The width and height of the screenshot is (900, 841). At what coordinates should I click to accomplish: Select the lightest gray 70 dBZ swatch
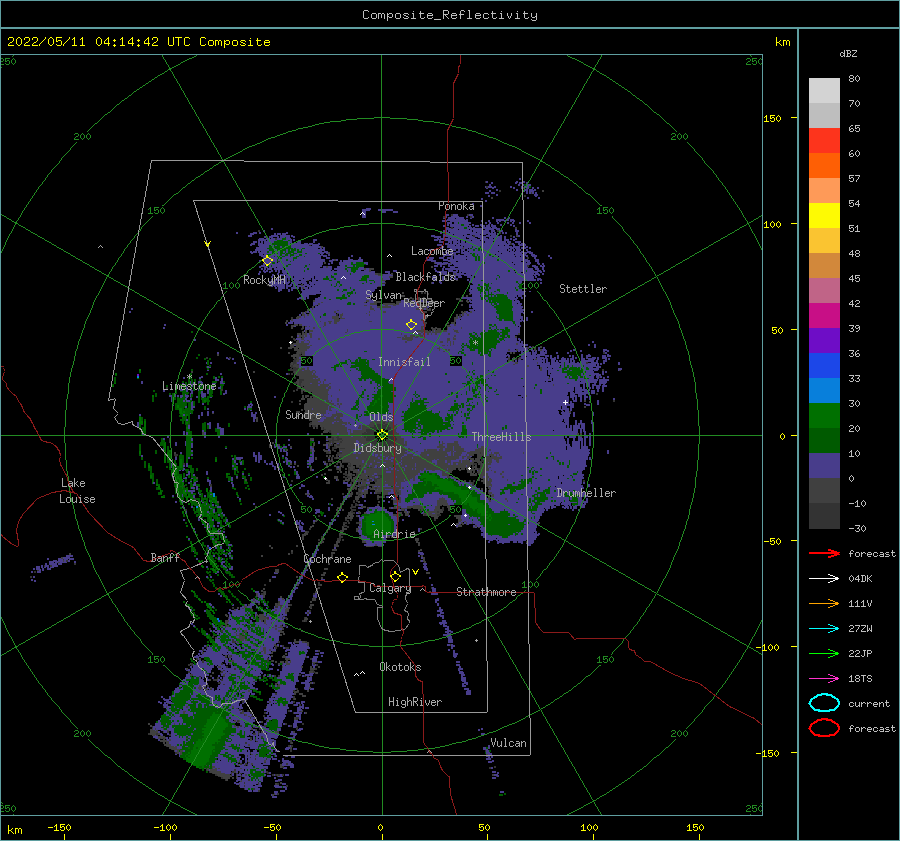click(x=824, y=91)
